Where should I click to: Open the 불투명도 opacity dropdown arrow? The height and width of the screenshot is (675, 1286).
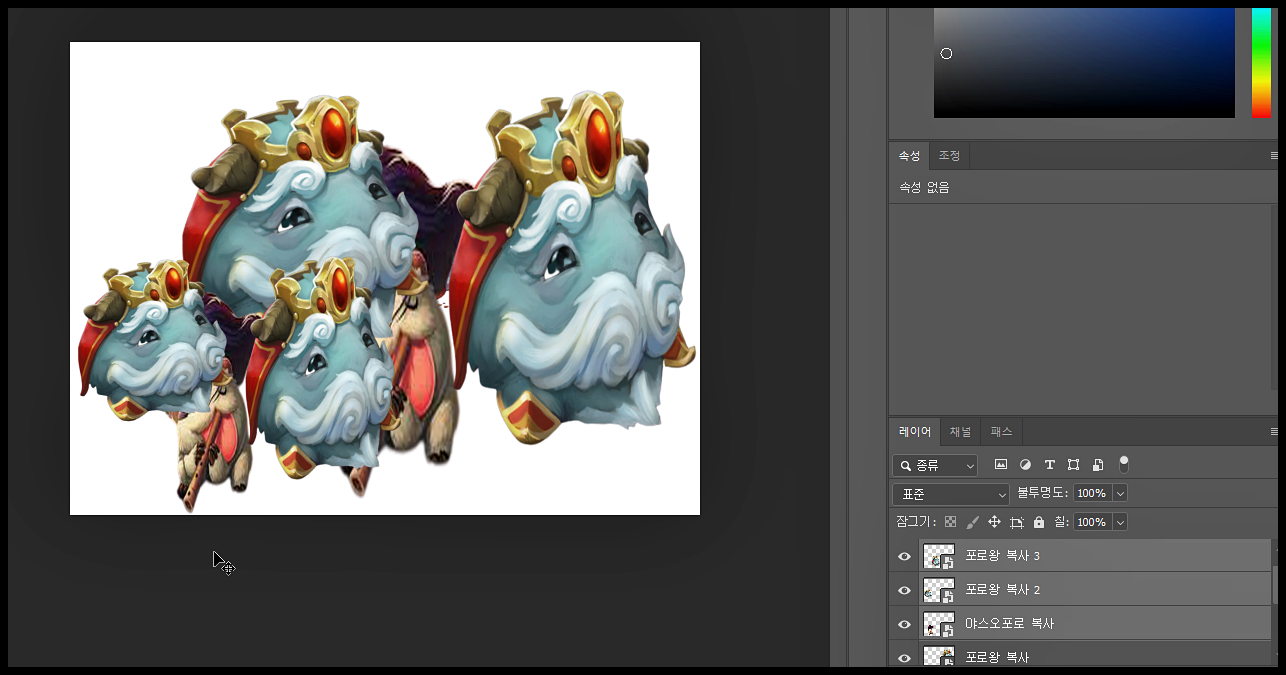[1120, 493]
